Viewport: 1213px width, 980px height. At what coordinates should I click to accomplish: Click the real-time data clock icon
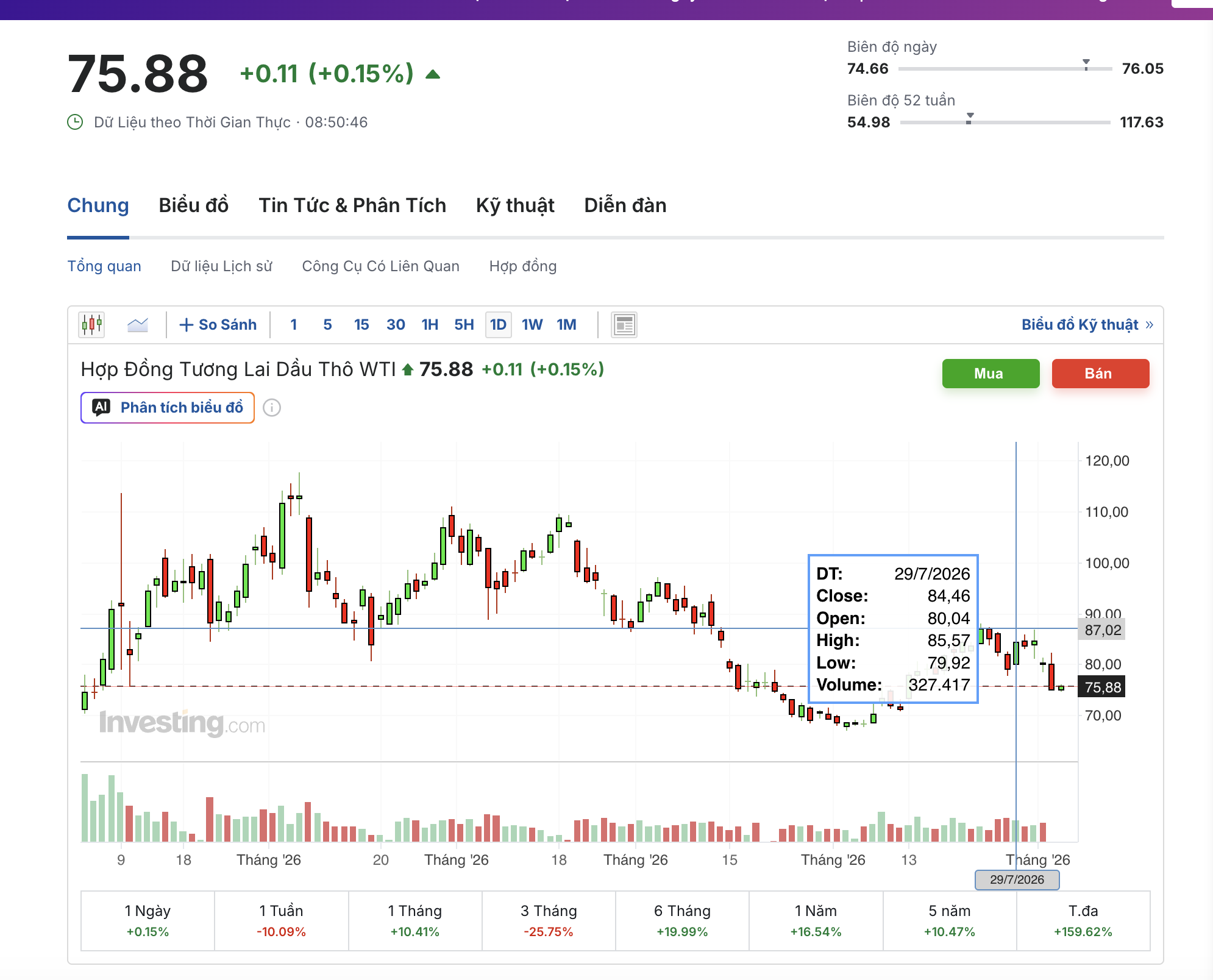pyautogui.click(x=75, y=122)
